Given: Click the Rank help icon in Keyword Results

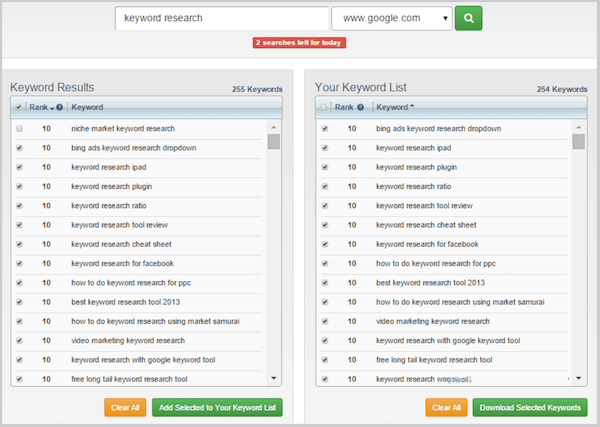Looking at the screenshot, I should 60,108.
